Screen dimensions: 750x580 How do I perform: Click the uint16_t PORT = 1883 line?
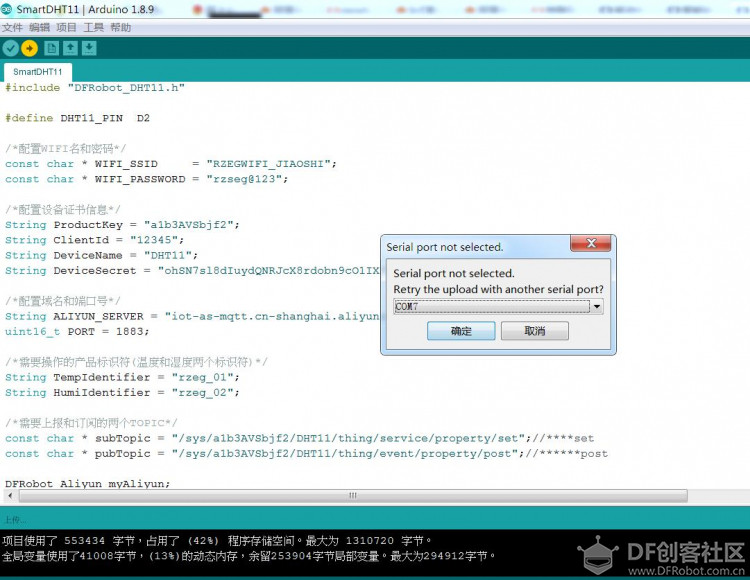[x=77, y=332]
